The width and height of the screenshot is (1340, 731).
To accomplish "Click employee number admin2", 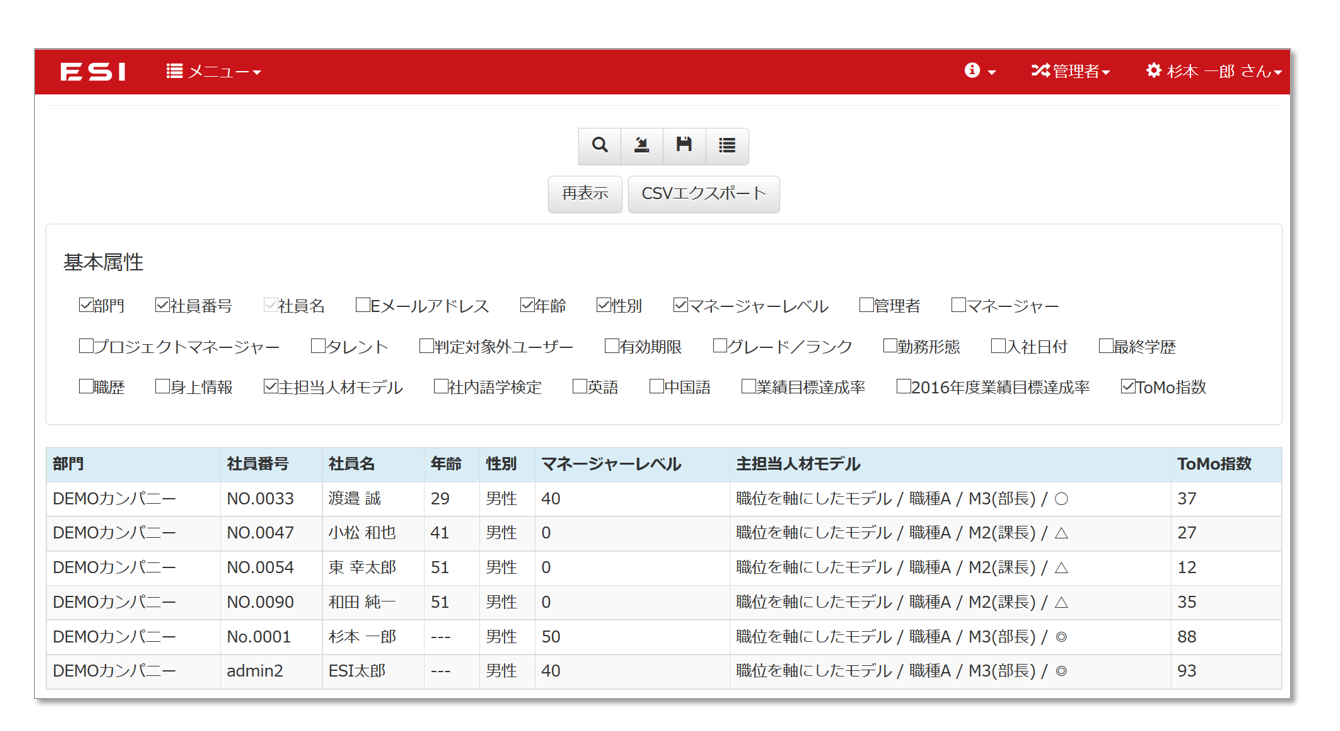I will coord(254,671).
